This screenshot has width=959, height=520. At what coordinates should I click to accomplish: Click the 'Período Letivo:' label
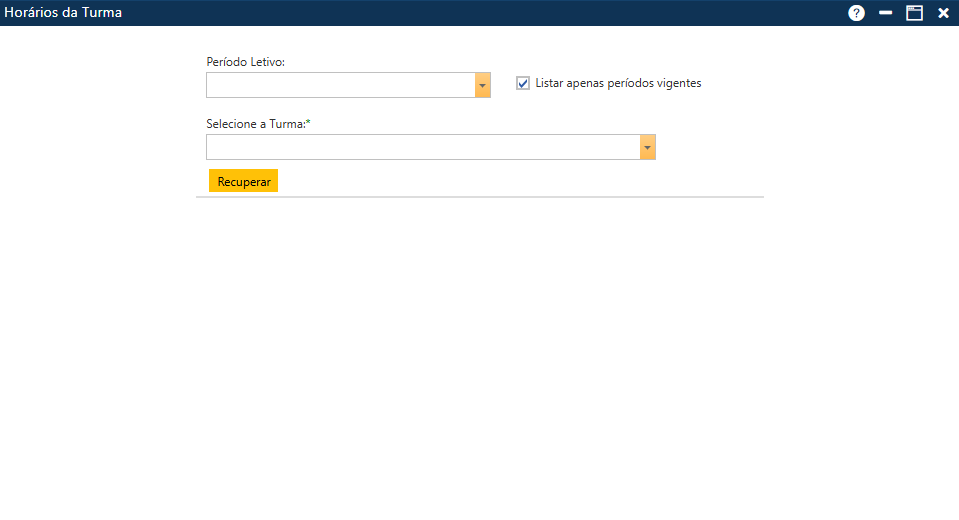tap(246, 62)
